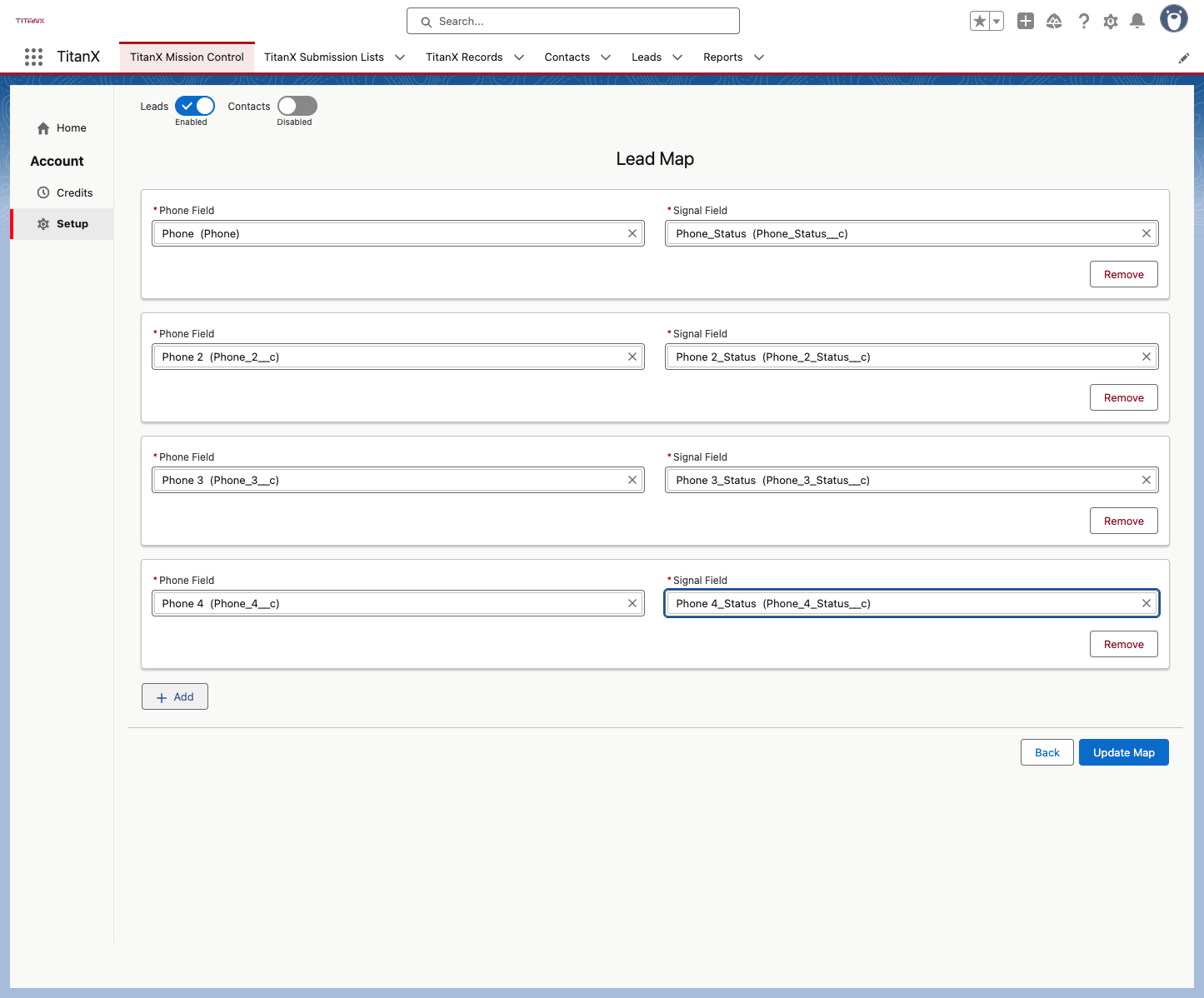Image resolution: width=1204 pixels, height=998 pixels.
Task: Clear the Phone 2_Status signal field
Action: coord(1147,357)
